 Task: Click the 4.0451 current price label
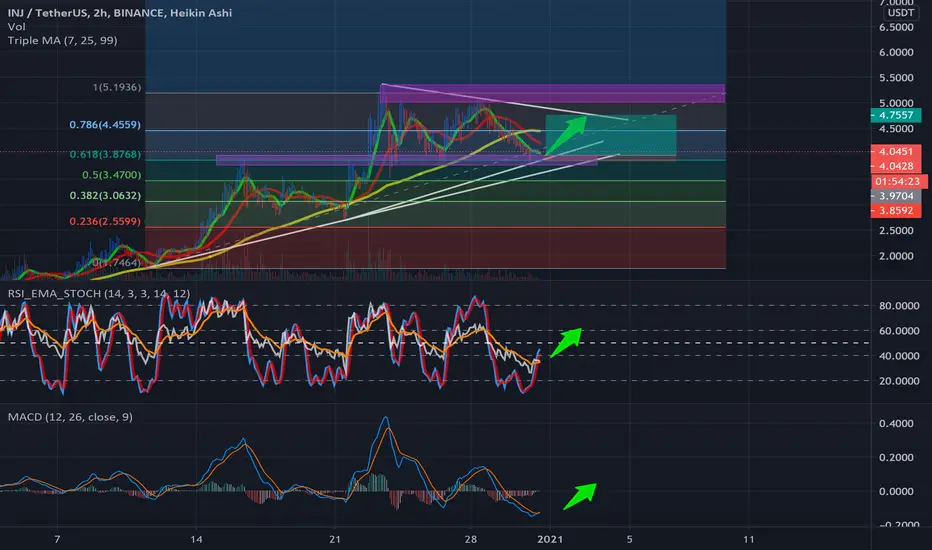click(x=896, y=152)
